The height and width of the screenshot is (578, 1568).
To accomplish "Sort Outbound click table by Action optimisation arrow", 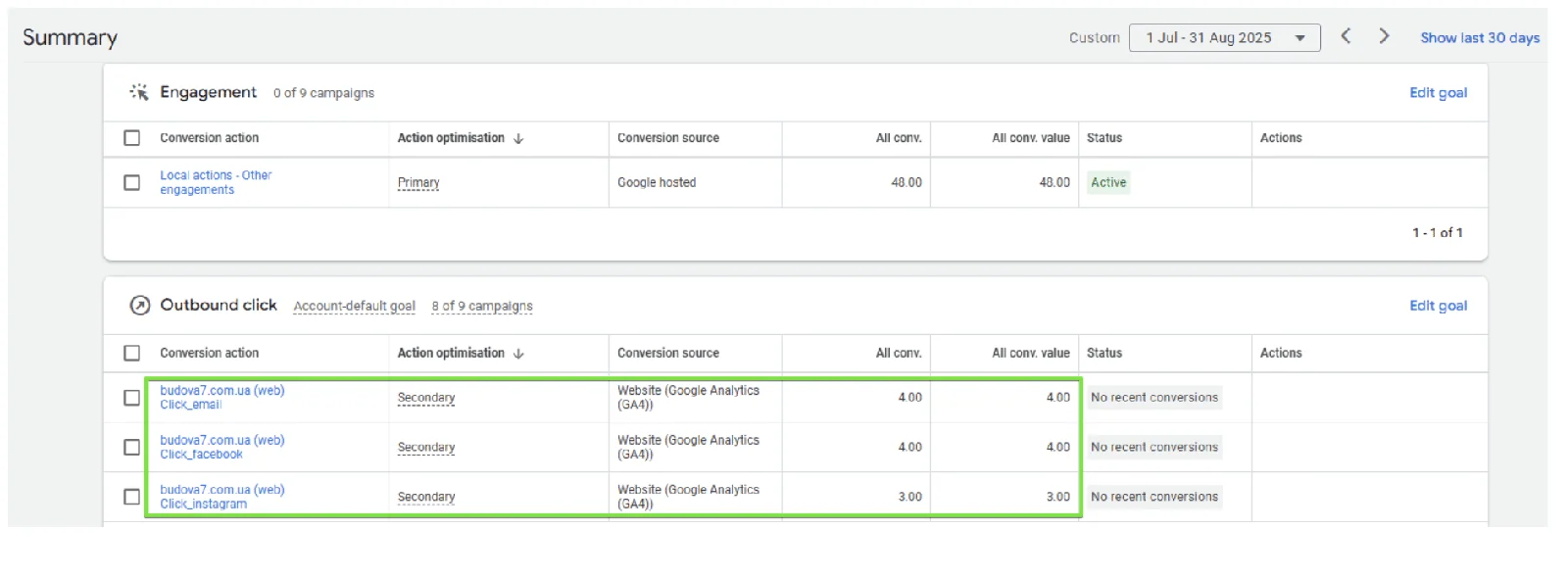I will 518,354.
